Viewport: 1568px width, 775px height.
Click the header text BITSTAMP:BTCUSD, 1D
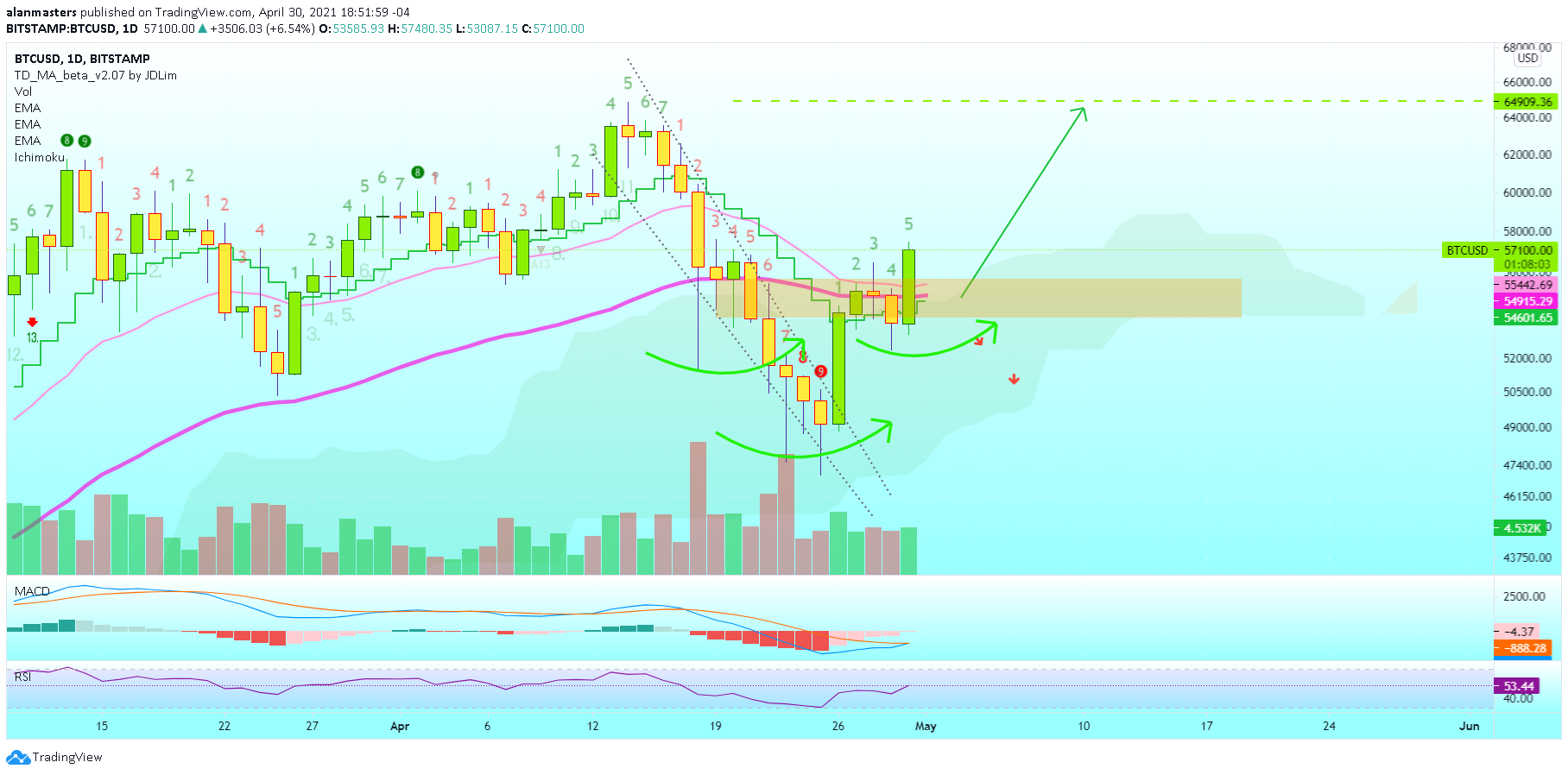tap(72, 28)
